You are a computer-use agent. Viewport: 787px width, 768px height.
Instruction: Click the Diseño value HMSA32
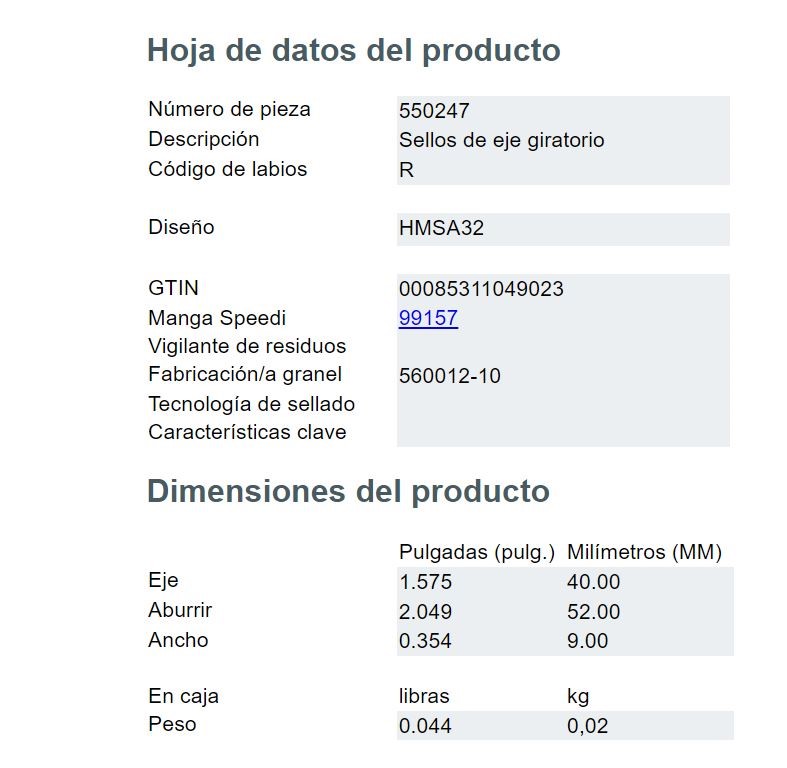click(441, 228)
